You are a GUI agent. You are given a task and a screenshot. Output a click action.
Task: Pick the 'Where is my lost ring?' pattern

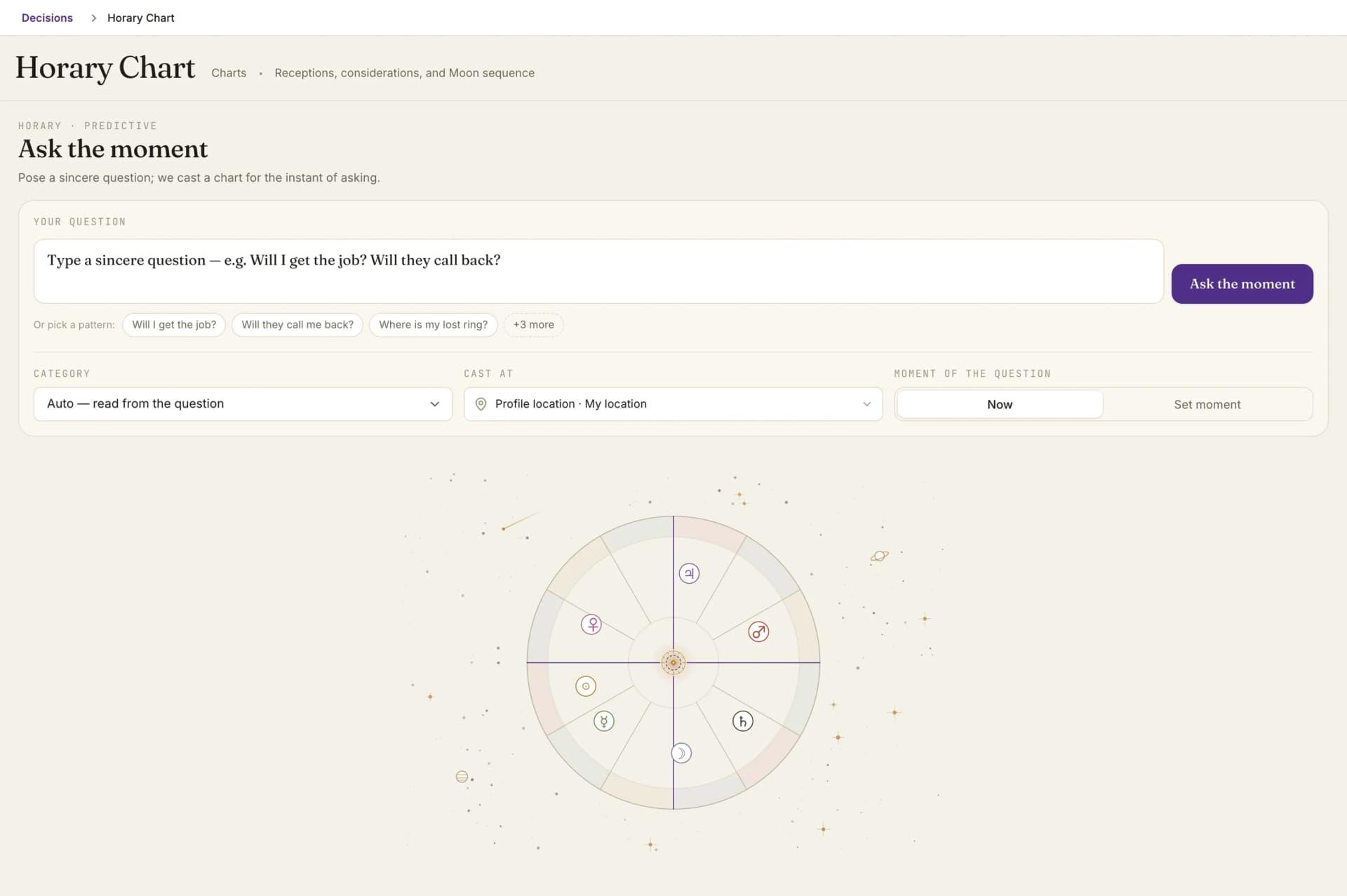coord(433,325)
